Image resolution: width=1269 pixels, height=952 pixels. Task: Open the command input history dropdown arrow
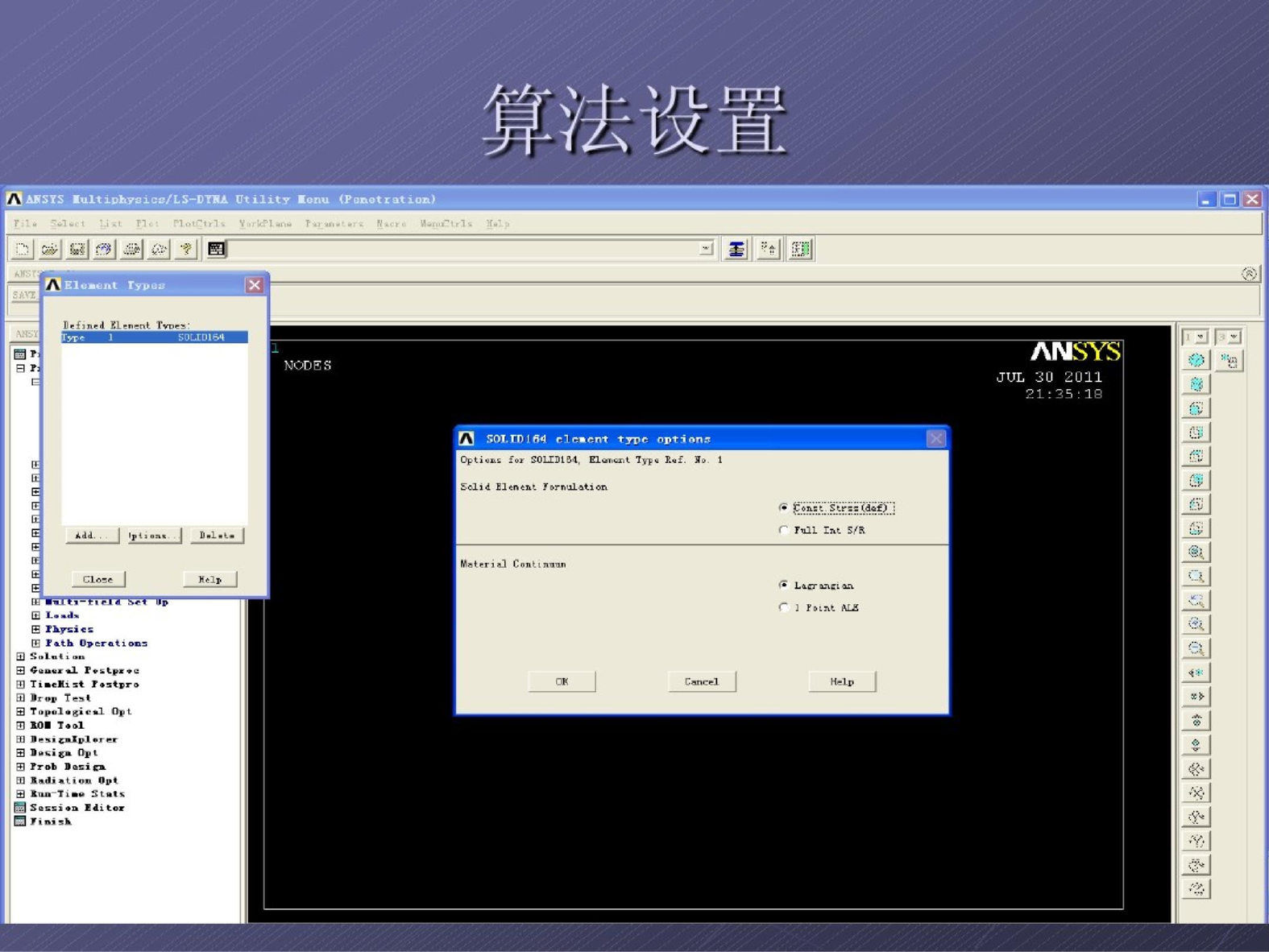(x=706, y=249)
